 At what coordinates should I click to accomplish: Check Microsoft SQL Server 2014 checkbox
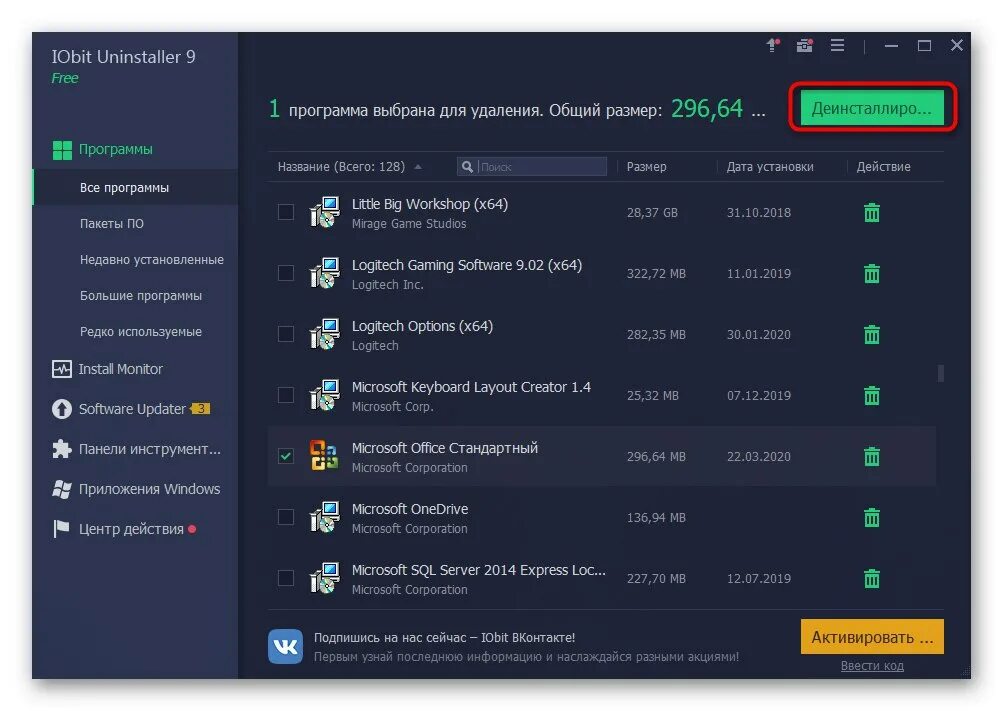(x=286, y=578)
